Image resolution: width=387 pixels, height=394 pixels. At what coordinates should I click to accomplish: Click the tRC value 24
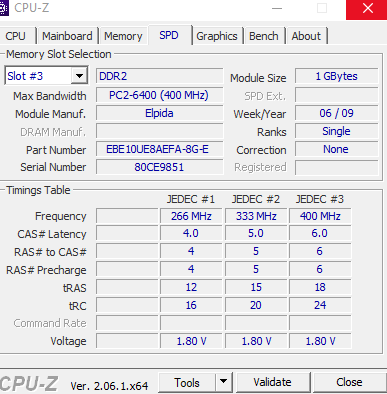(320, 305)
